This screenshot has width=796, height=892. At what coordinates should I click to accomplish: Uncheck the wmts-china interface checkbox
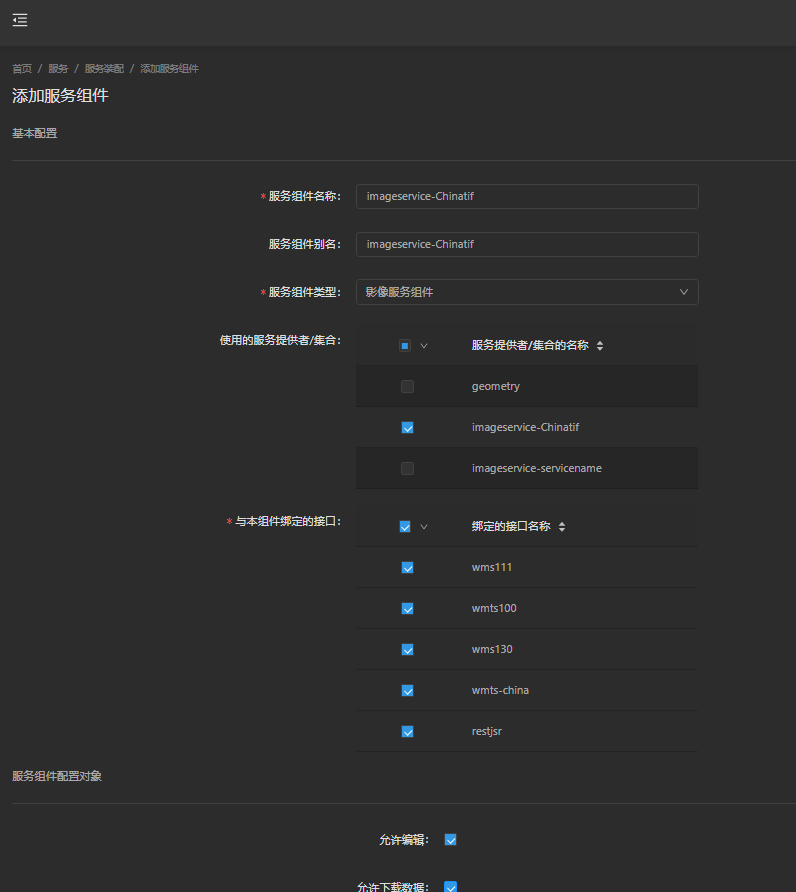407,691
